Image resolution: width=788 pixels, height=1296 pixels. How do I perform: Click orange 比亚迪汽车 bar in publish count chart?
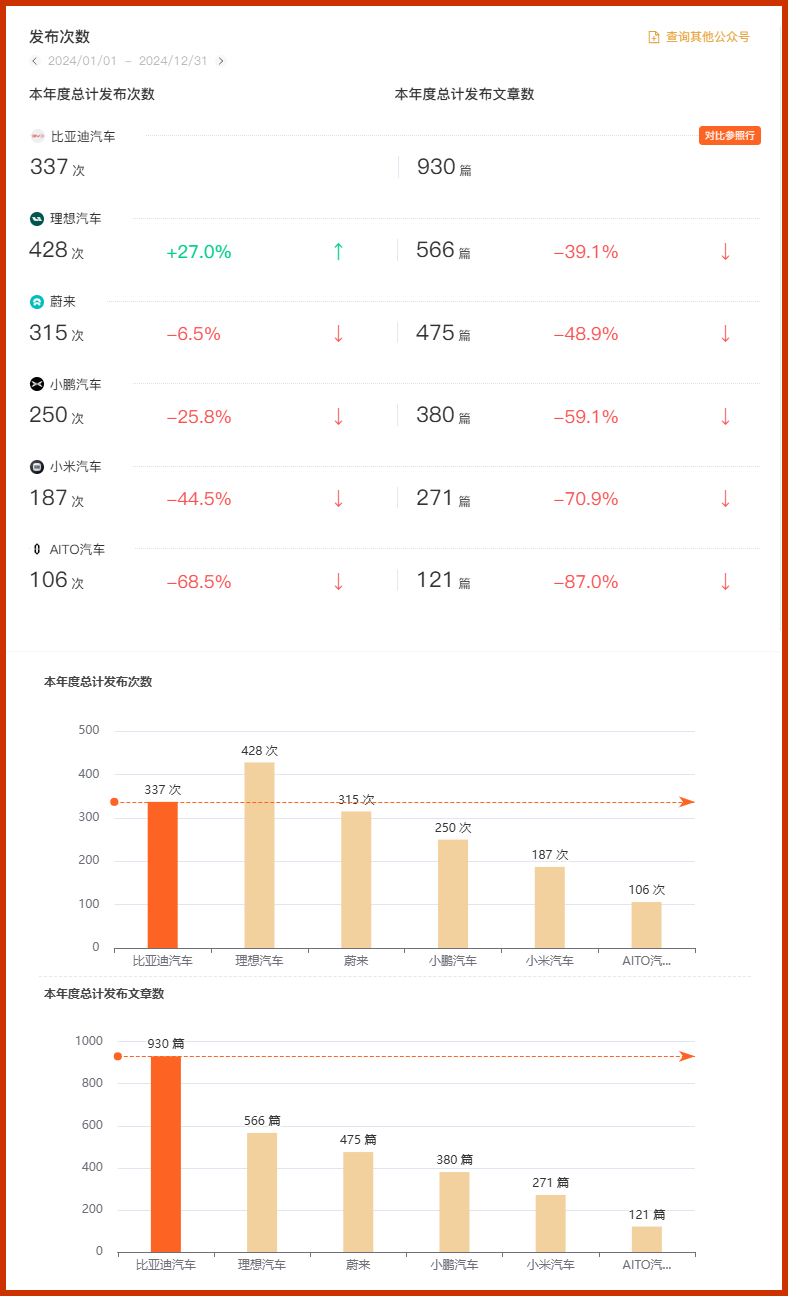click(x=163, y=875)
